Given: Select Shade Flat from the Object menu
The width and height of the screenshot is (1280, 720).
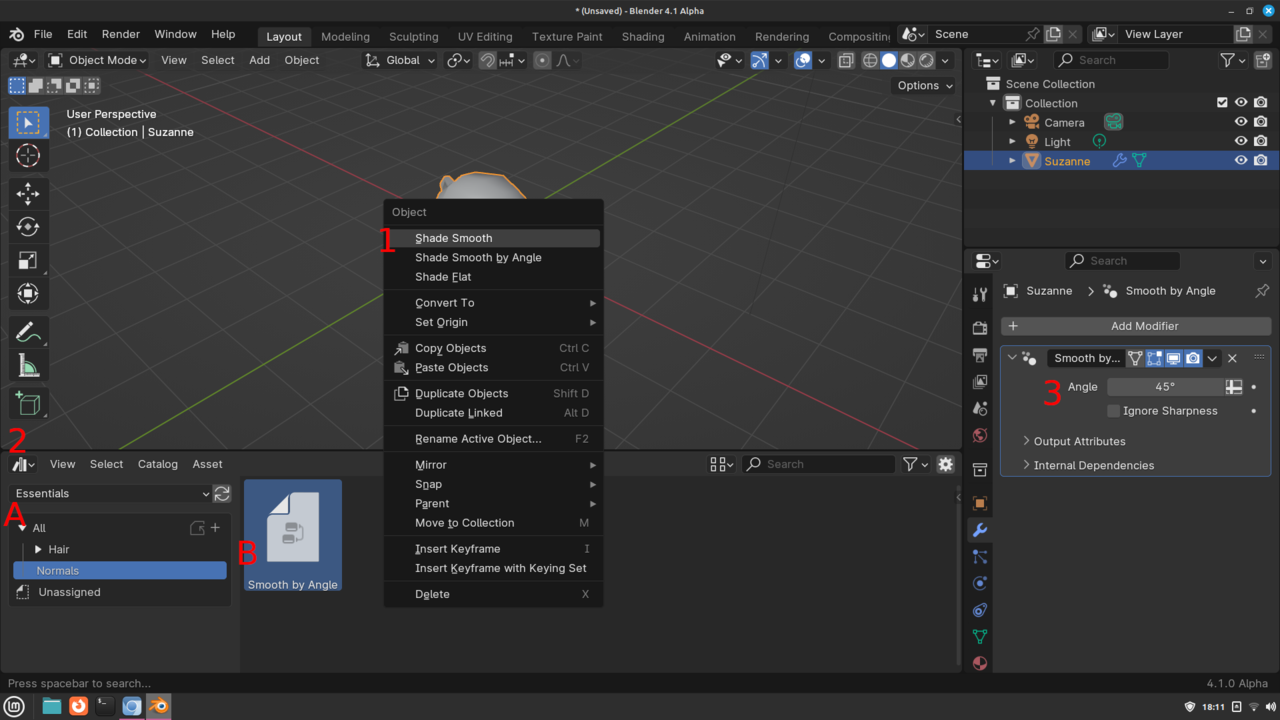Looking at the screenshot, I should click(493, 277).
